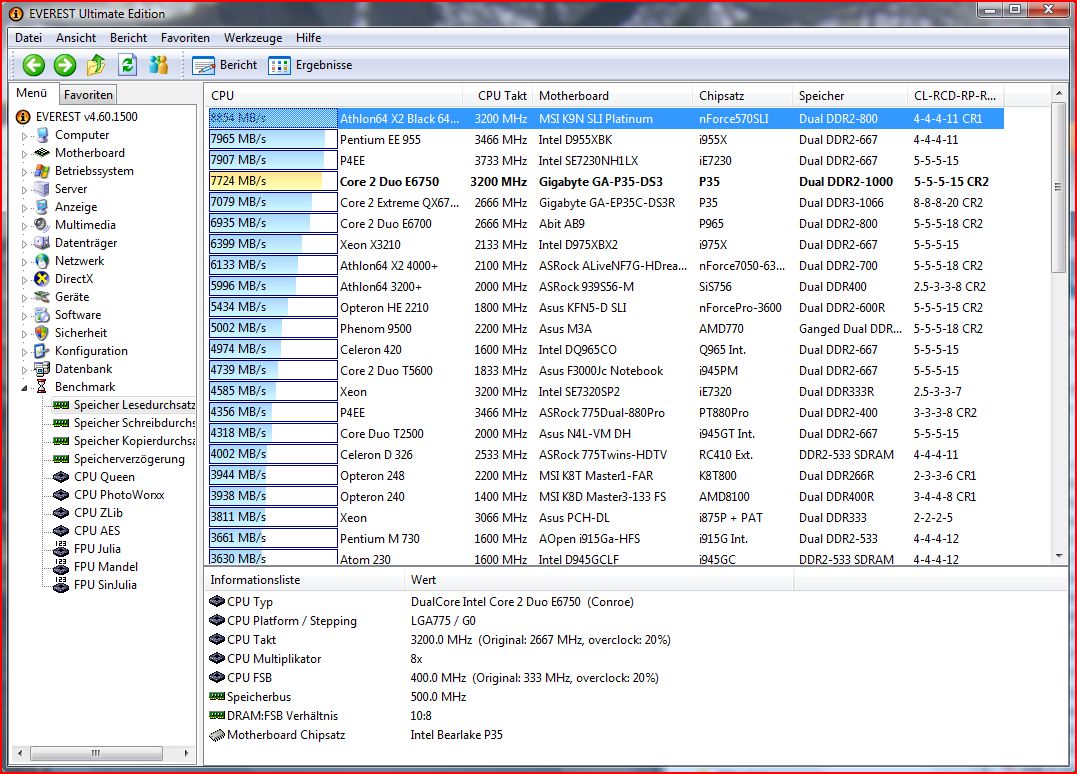Expand the Server tree node
The width and height of the screenshot is (1077, 774).
(x=24, y=190)
